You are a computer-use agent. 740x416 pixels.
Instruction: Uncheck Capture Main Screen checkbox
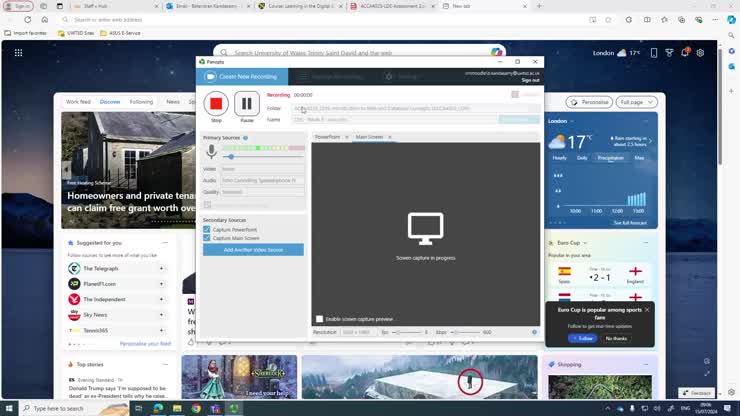207,238
